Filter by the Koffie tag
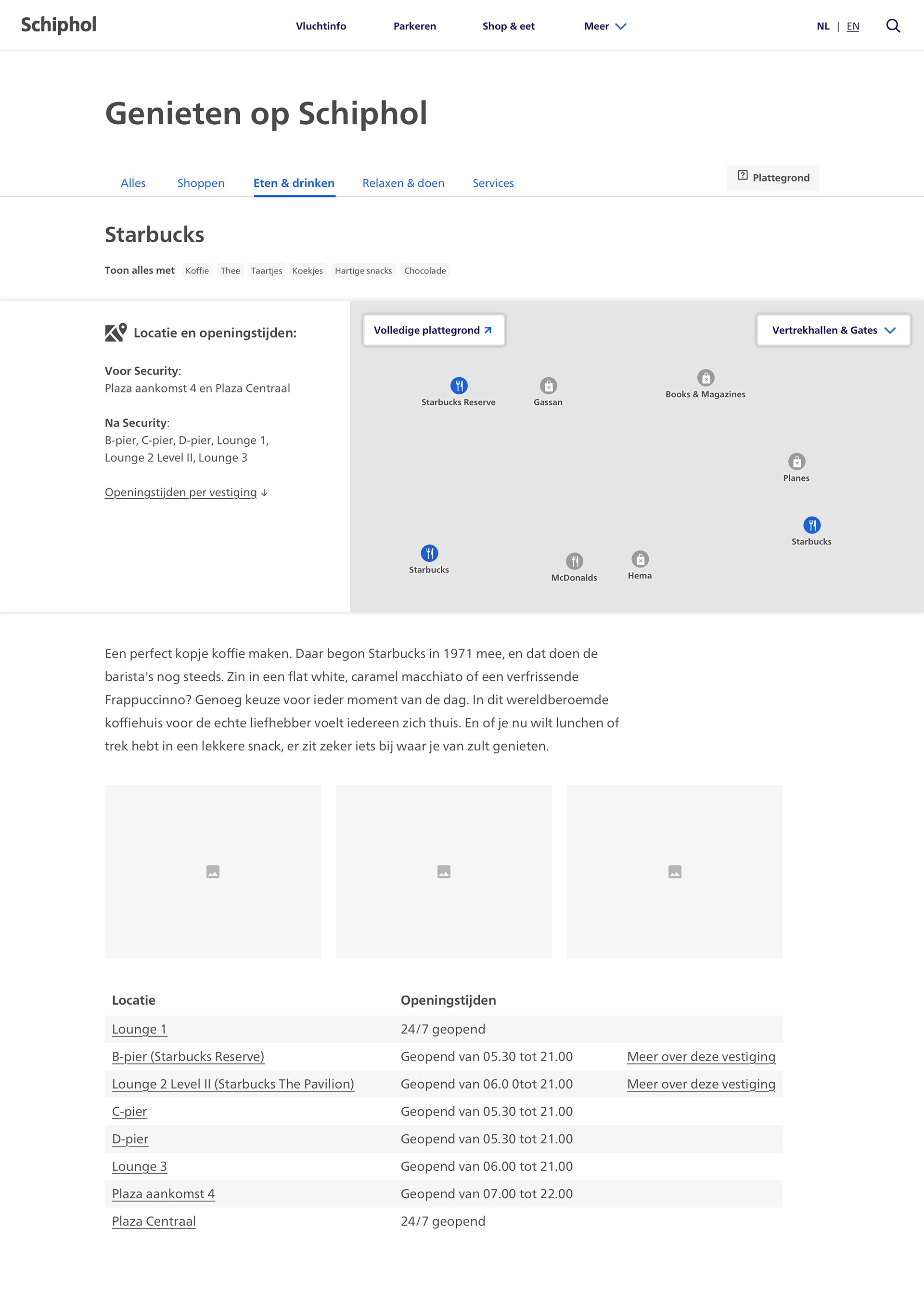This screenshot has width=924, height=1295. pos(197,271)
